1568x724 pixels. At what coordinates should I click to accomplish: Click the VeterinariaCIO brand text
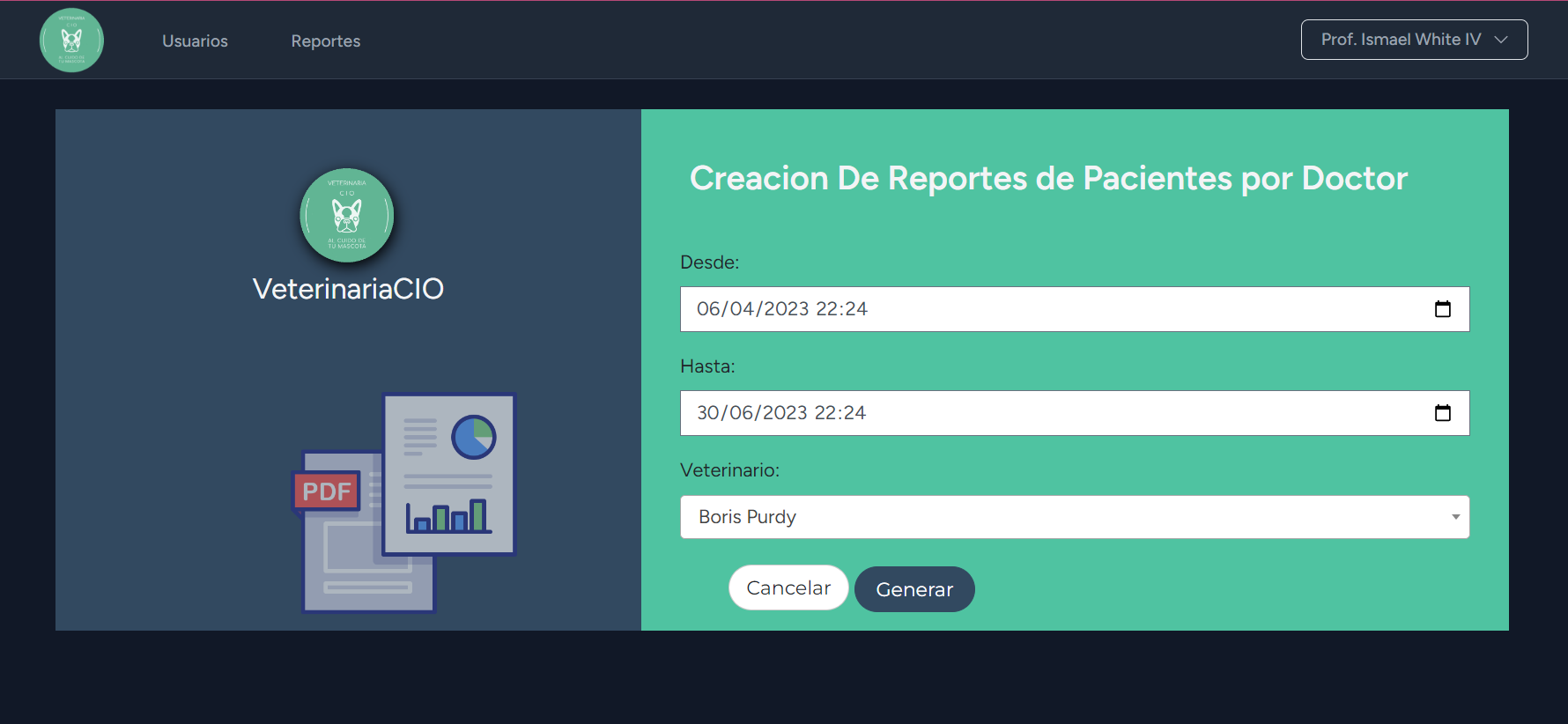point(348,289)
